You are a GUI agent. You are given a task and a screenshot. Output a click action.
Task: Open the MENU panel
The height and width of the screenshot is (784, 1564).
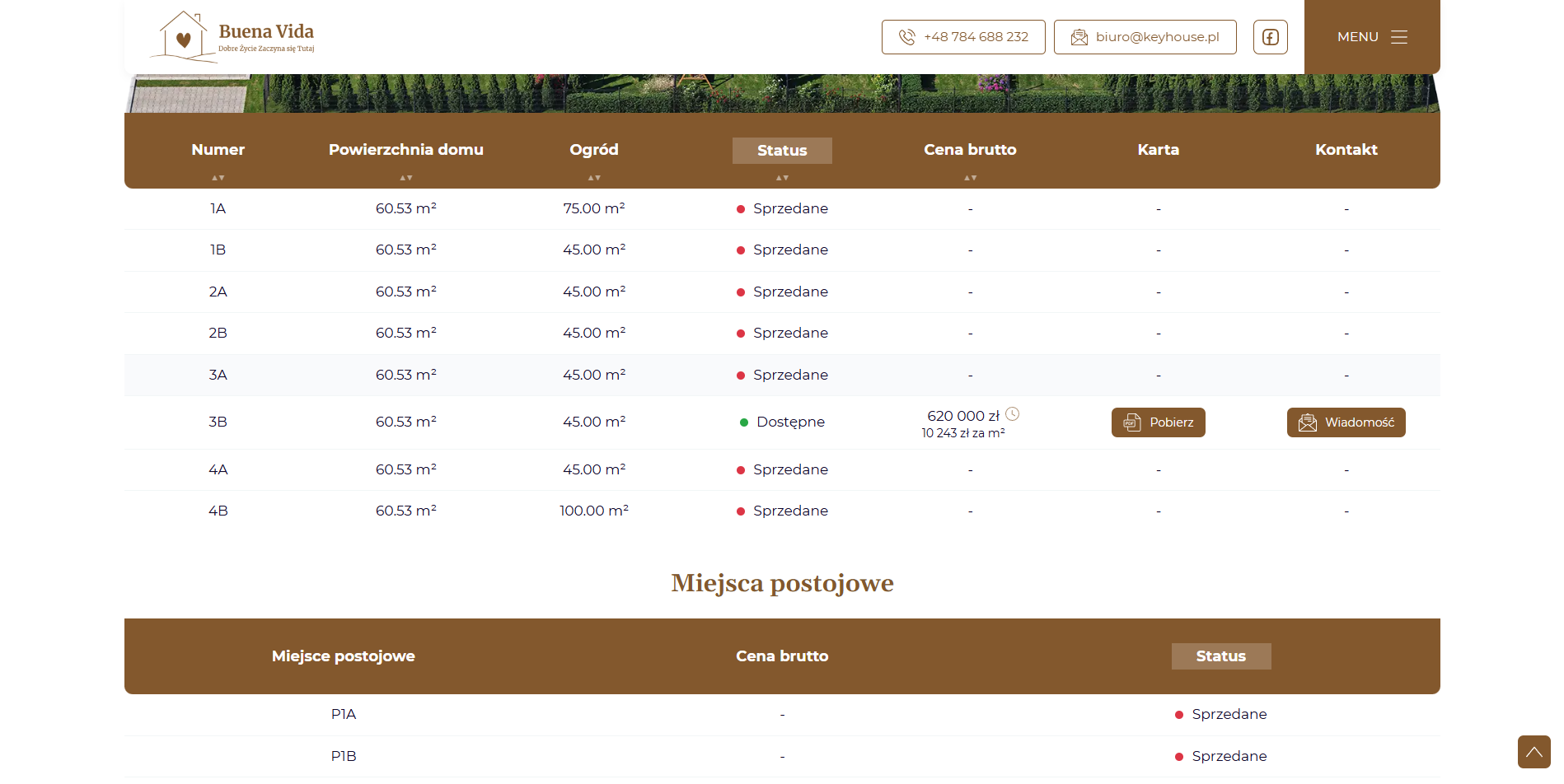tap(1372, 37)
